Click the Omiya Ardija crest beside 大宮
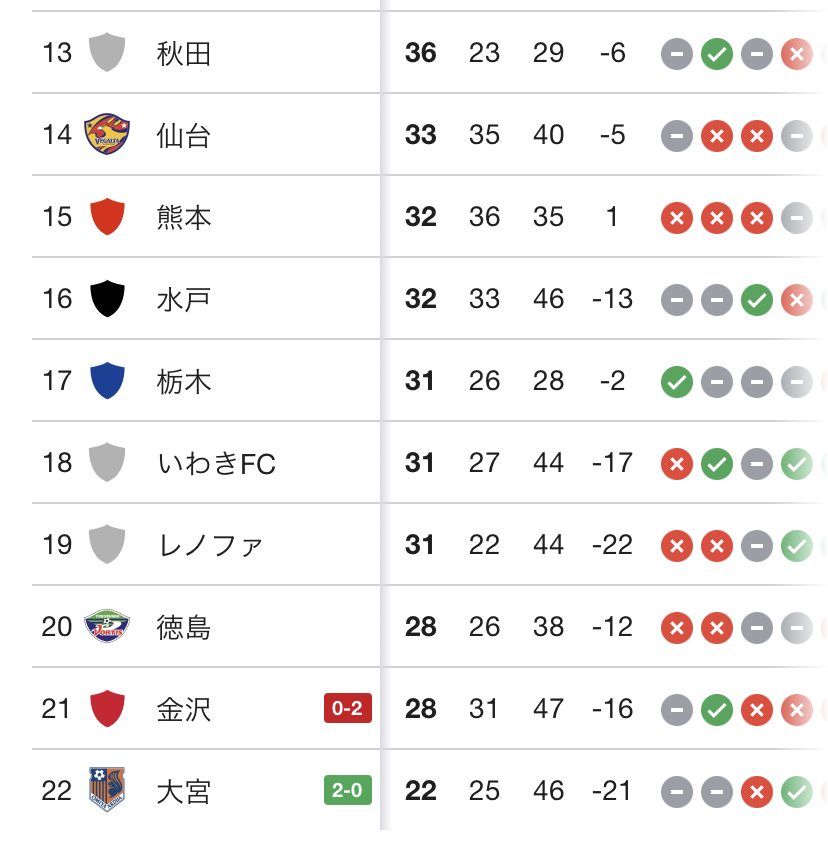 (x=107, y=790)
